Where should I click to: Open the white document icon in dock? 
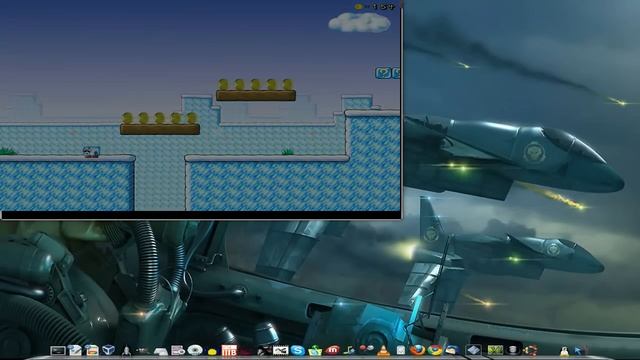point(401,350)
